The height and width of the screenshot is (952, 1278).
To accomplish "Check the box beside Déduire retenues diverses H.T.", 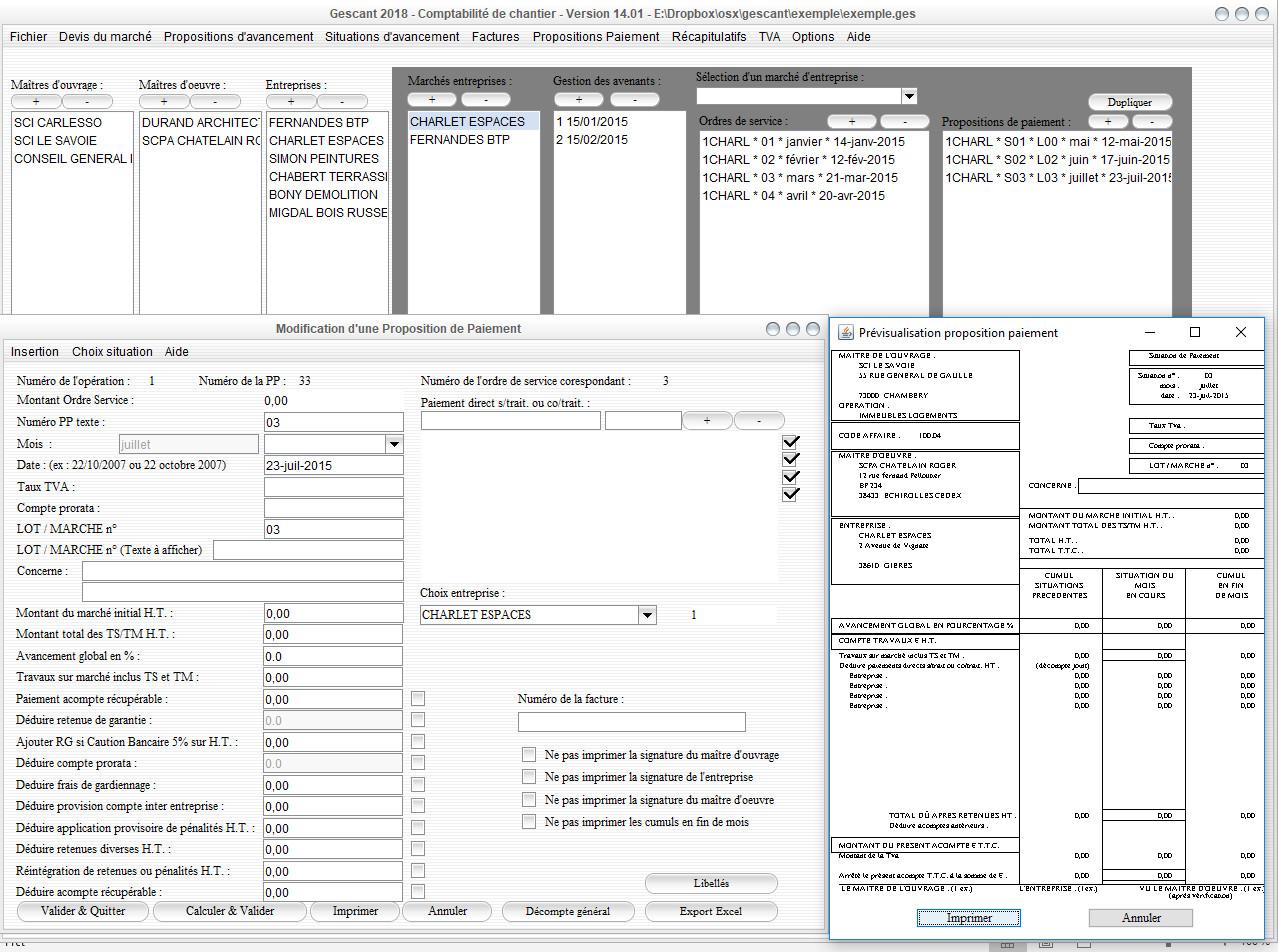I will coord(418,849).
